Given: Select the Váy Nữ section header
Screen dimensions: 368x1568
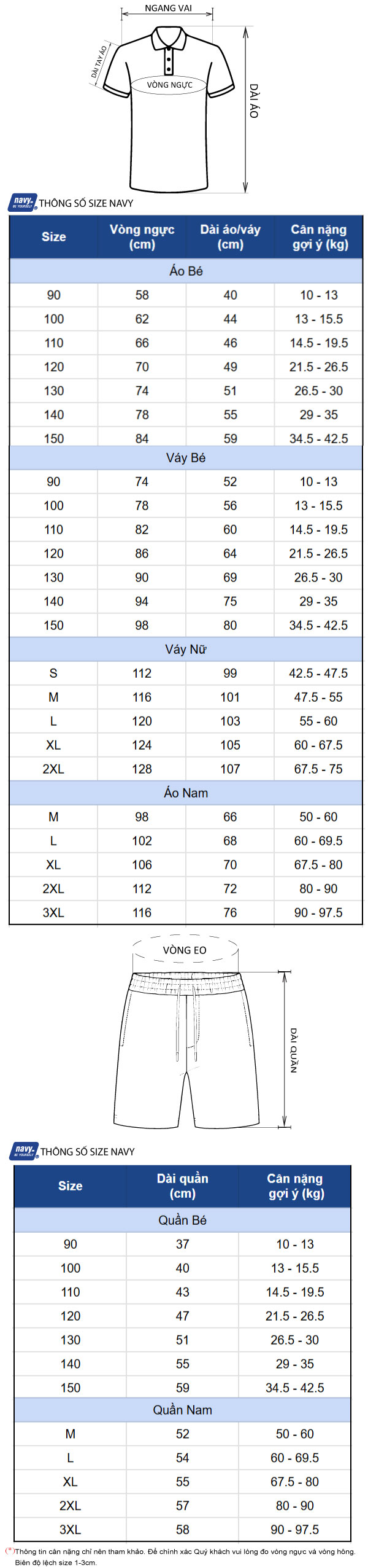Looking at the screenshot, I should click(186, 649).
